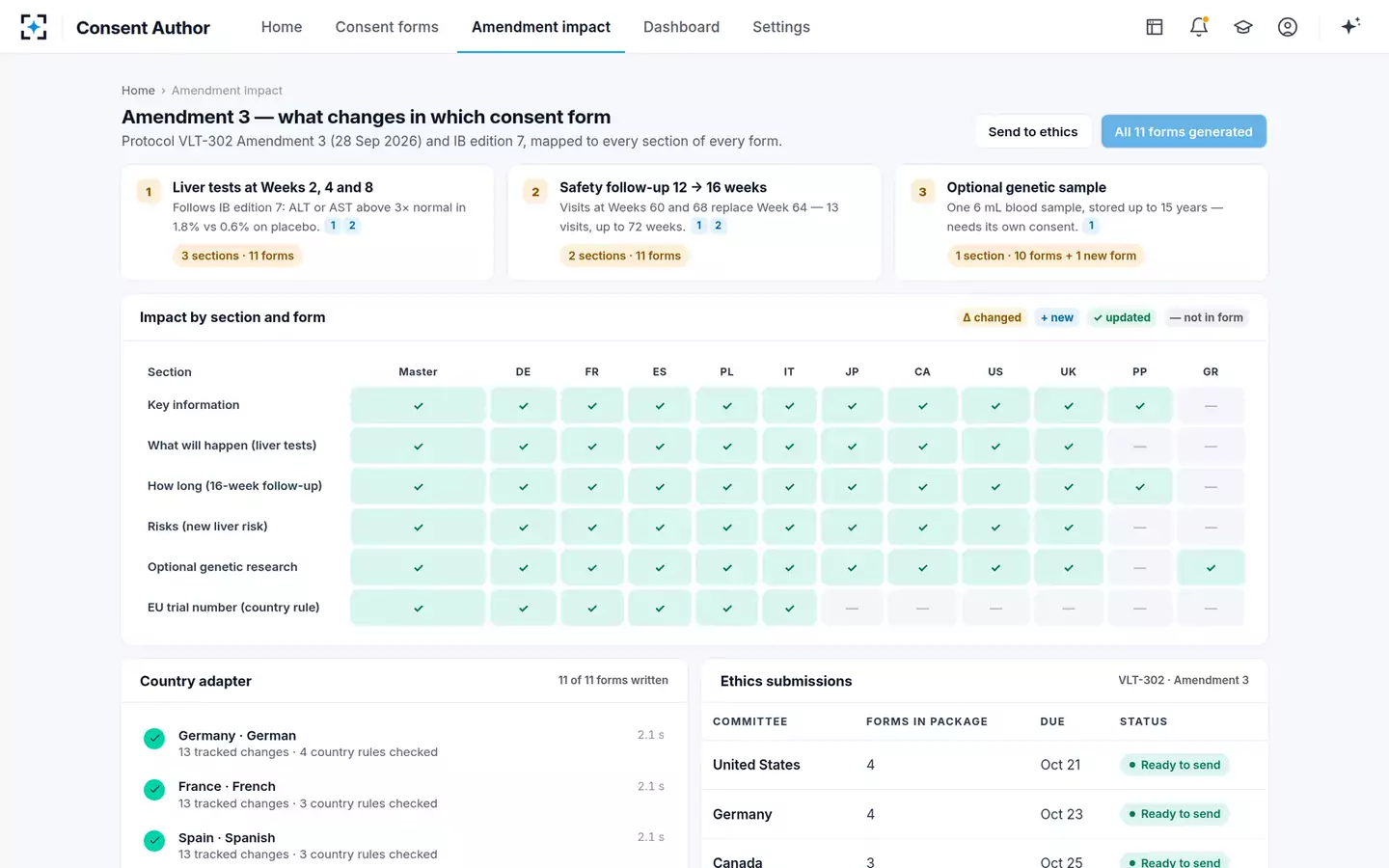
Task: Click United States Ready to send status
Action: coord(1174,765)
